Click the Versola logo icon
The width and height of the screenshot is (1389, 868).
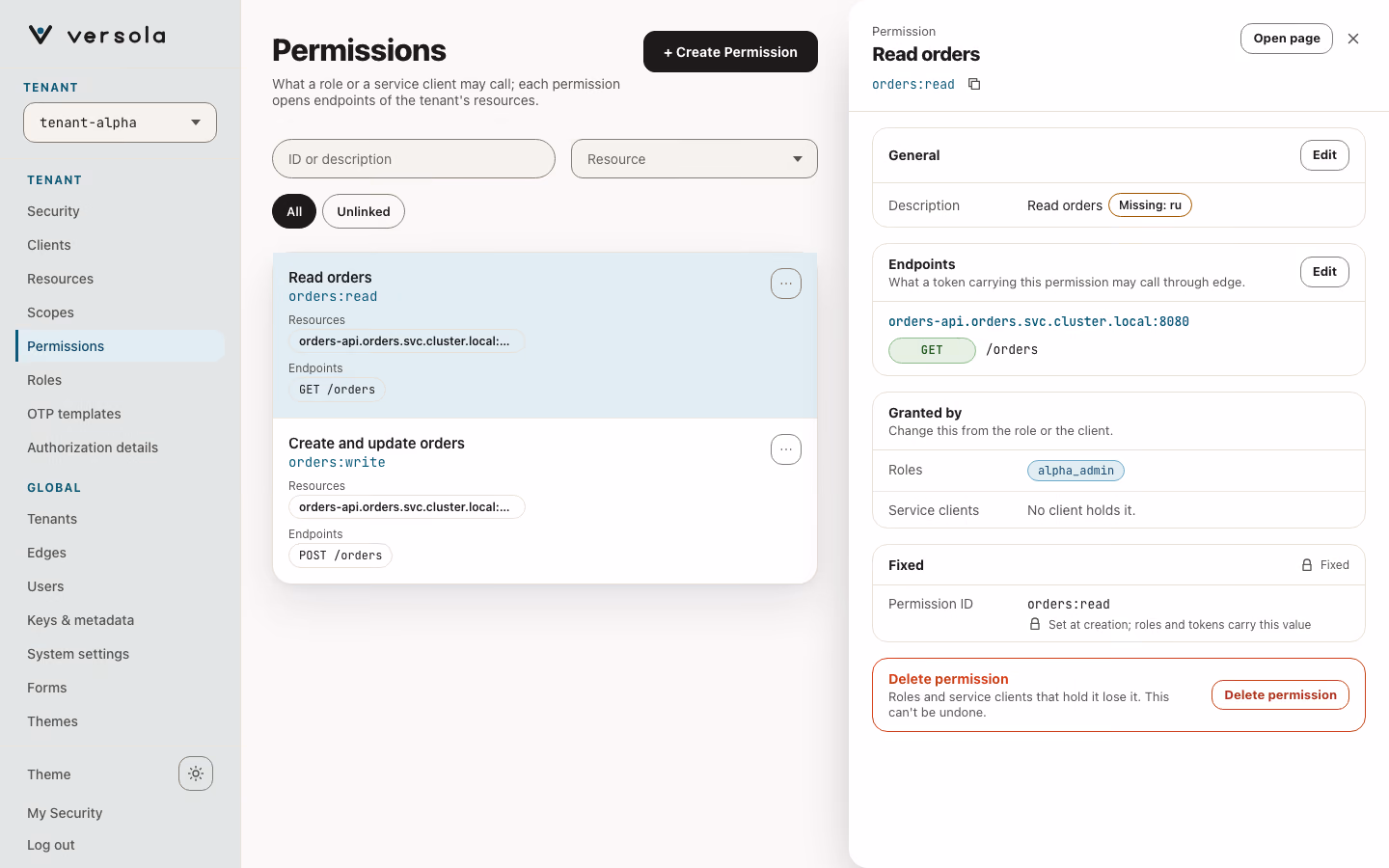41,36
